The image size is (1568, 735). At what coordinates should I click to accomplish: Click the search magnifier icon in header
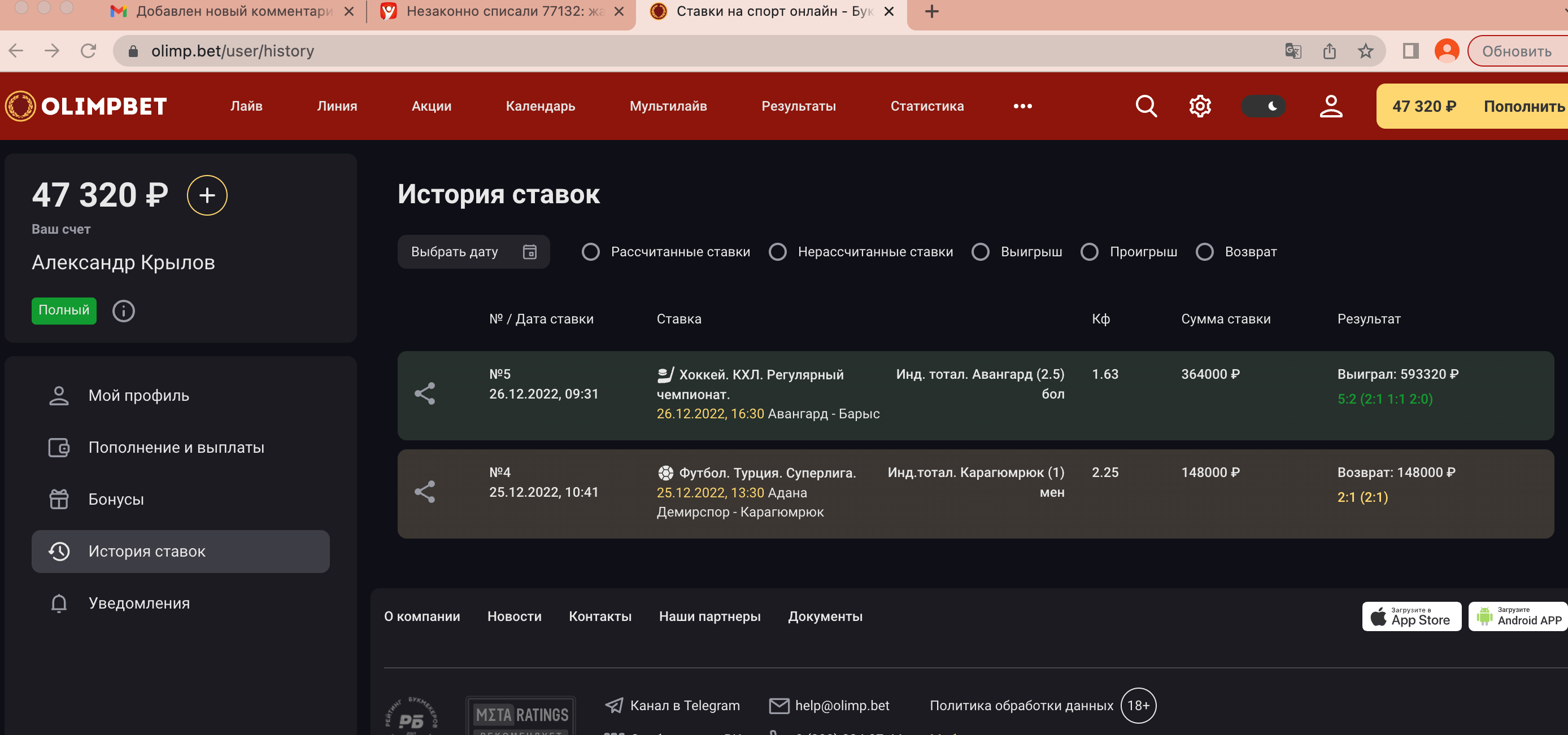tap(1146, 106)
